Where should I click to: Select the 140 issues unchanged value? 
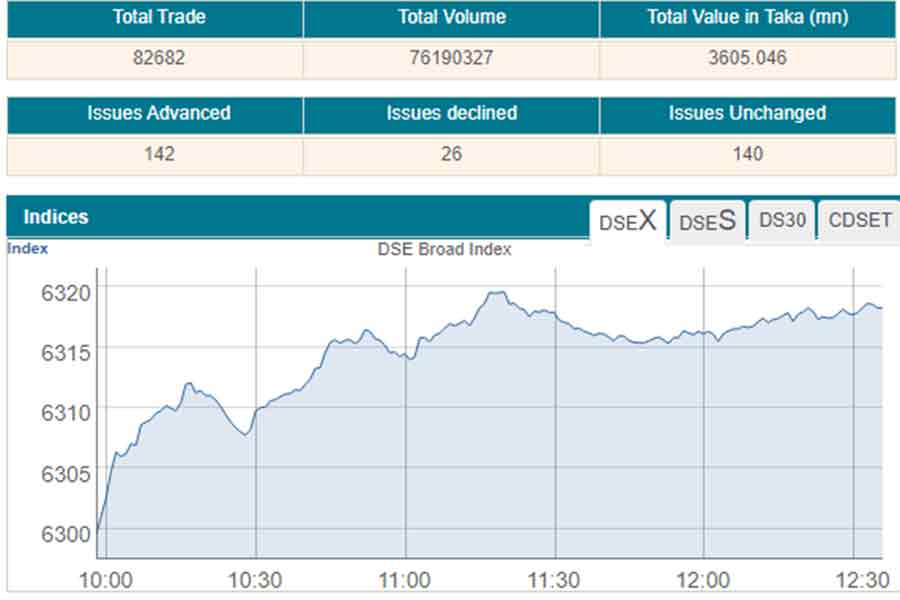click(746, 154)
